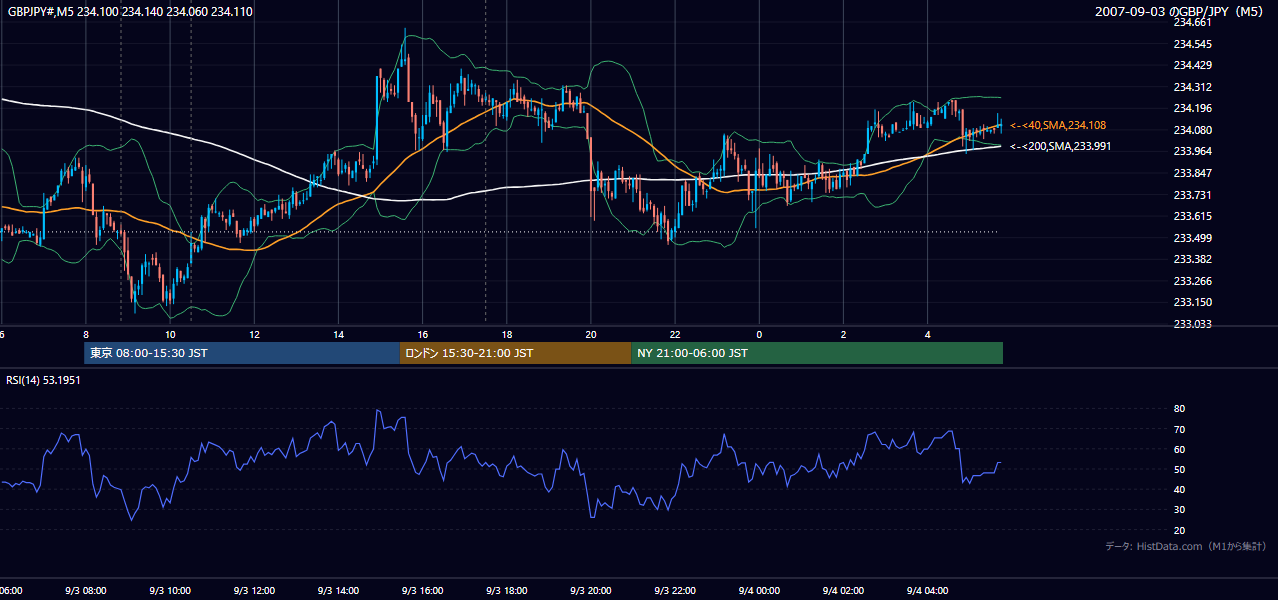The height and width of the screenshot is (600, 1278).
Task: Click the 233.731 price axis label
Action: pyautogui.click(x=1192, y=195)
